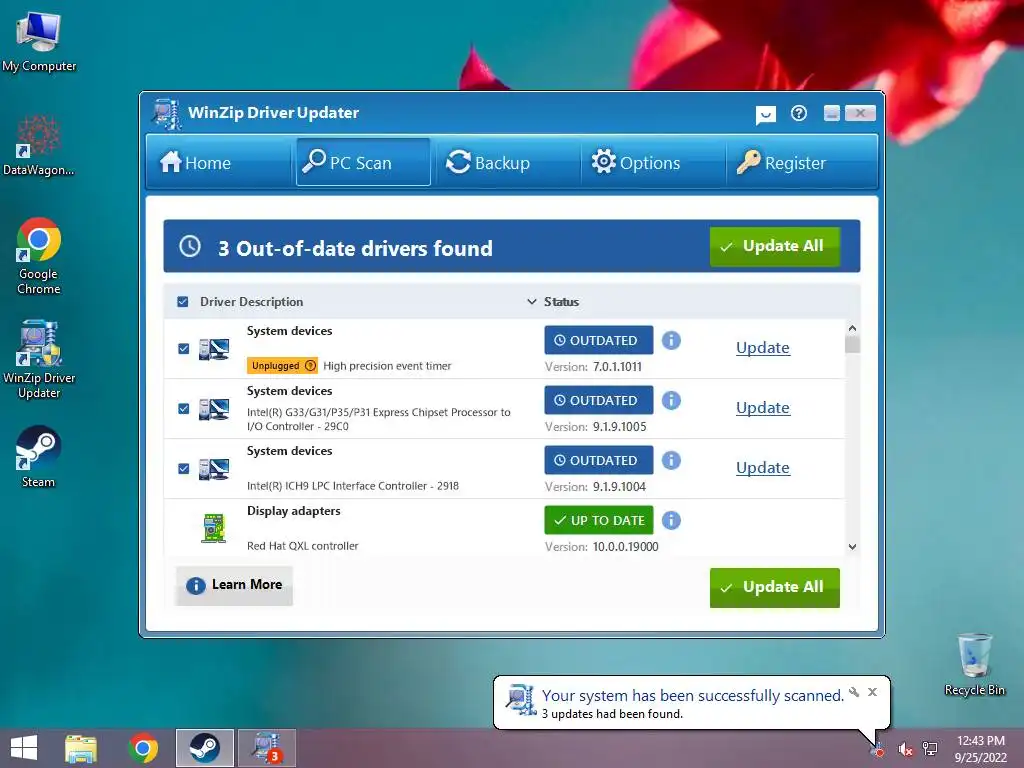Select the Steam desktop shortcut
The height and width of the screenshot is (768, 1024).
coord(39,456)
